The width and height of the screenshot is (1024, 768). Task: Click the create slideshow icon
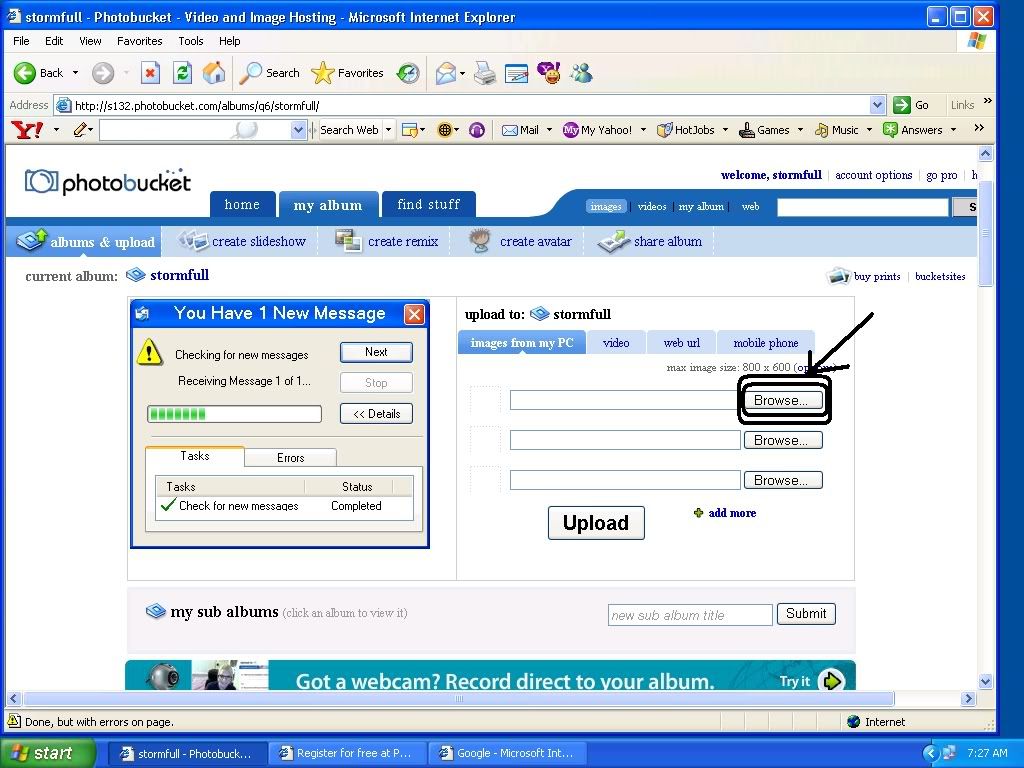pyautogui.click(x=193, y=240)
